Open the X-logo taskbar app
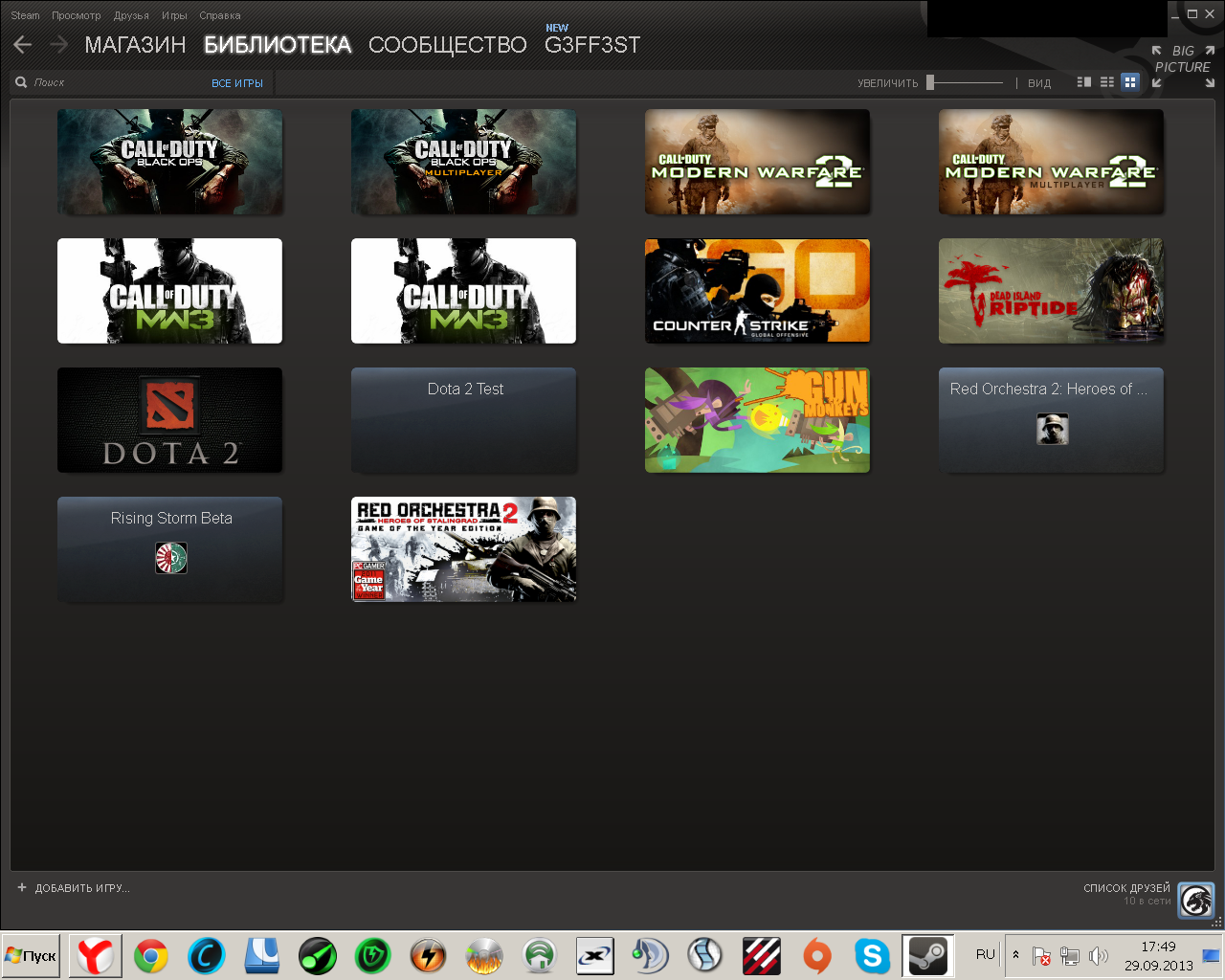 pos(594,955)
